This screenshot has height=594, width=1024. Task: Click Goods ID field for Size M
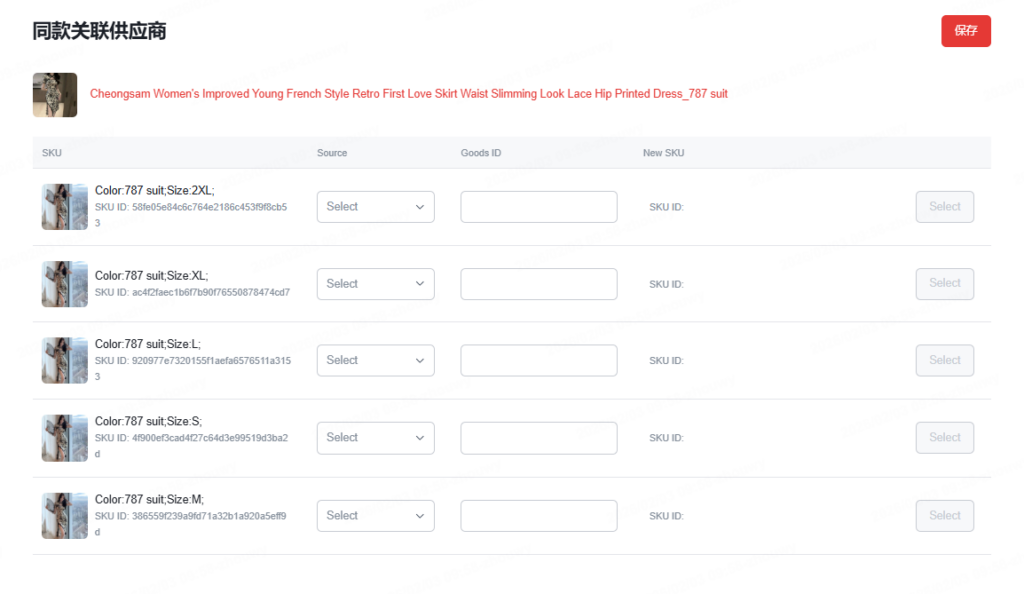coord(538,516)
